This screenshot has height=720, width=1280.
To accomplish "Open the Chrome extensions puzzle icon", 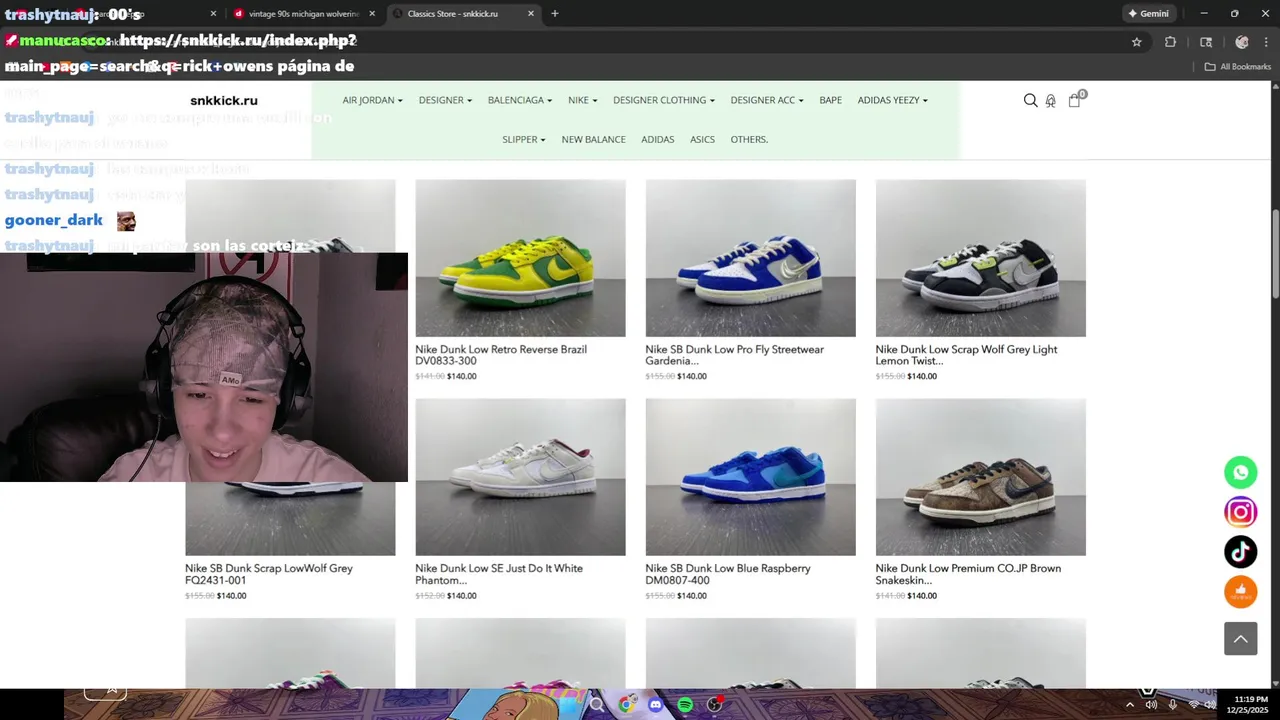I will (x=1171, y=42).
